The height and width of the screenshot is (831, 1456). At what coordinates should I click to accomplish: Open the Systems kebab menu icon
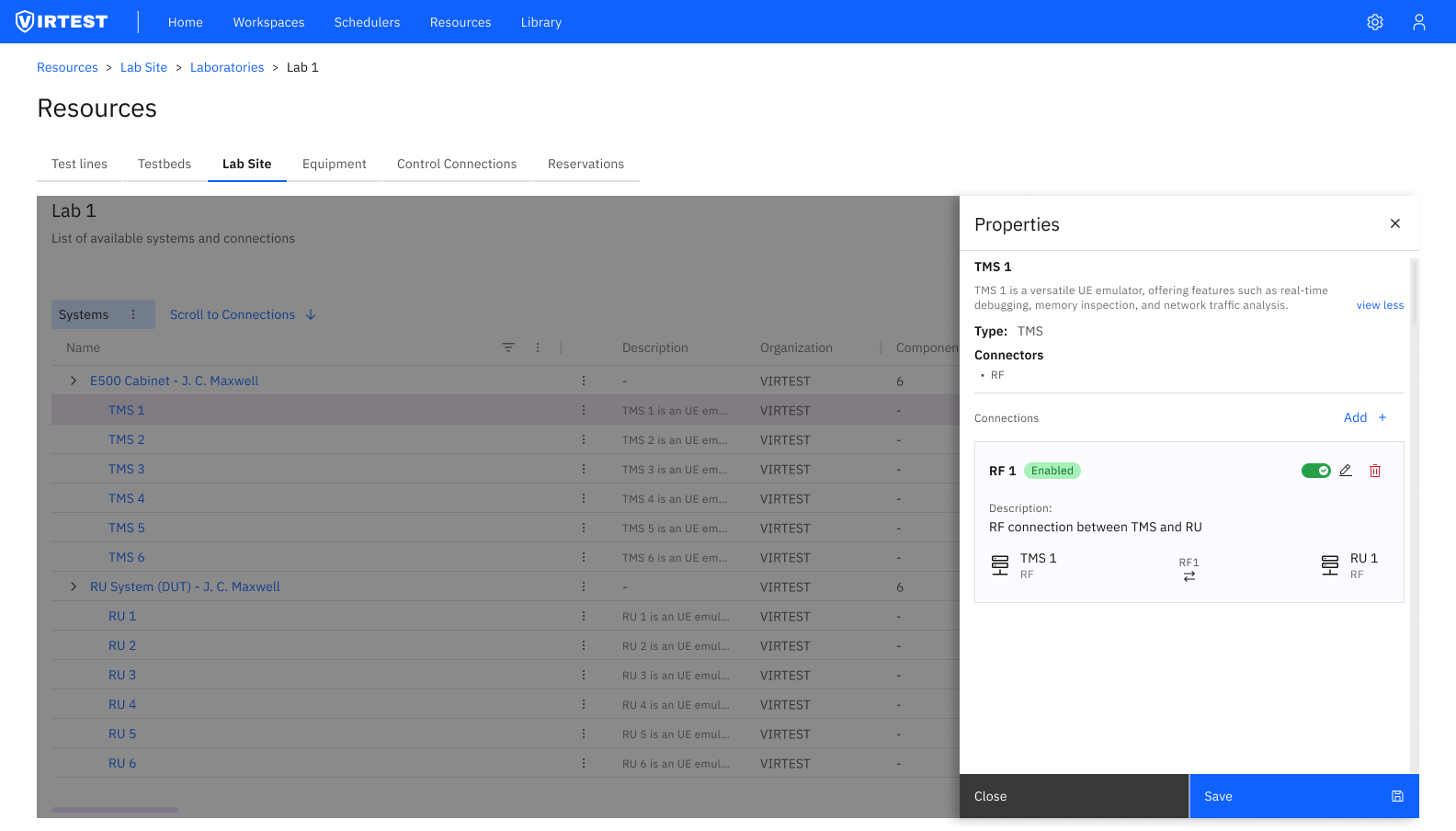point(133,314)
